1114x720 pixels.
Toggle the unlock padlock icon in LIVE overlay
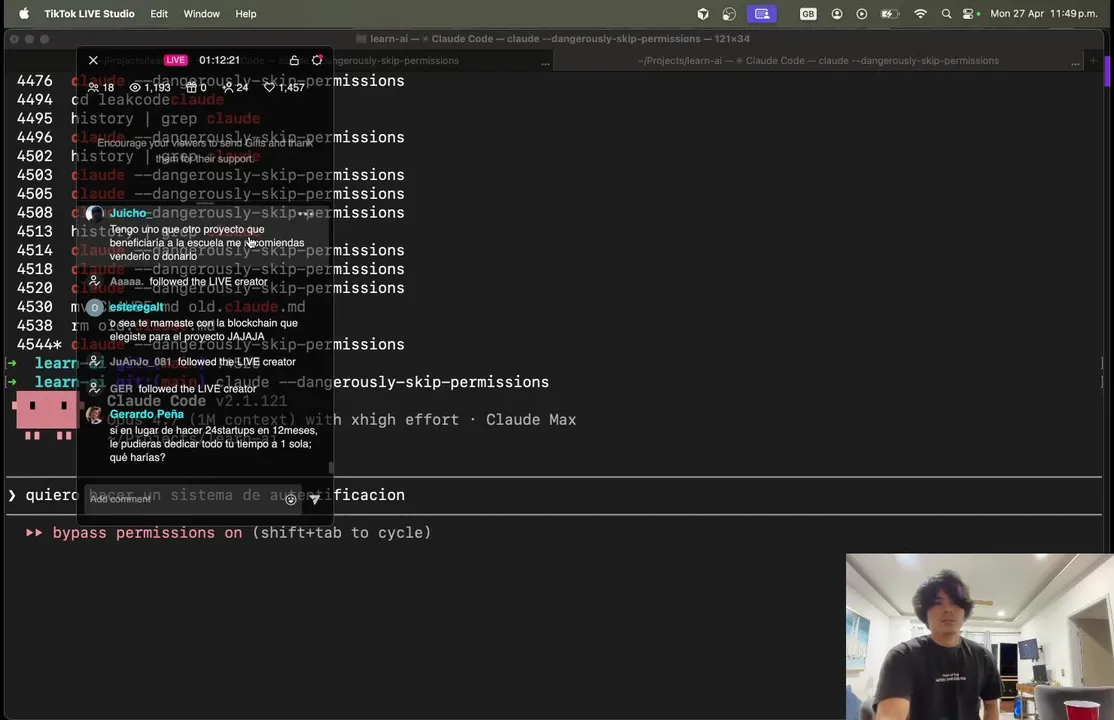coord(294,60)
